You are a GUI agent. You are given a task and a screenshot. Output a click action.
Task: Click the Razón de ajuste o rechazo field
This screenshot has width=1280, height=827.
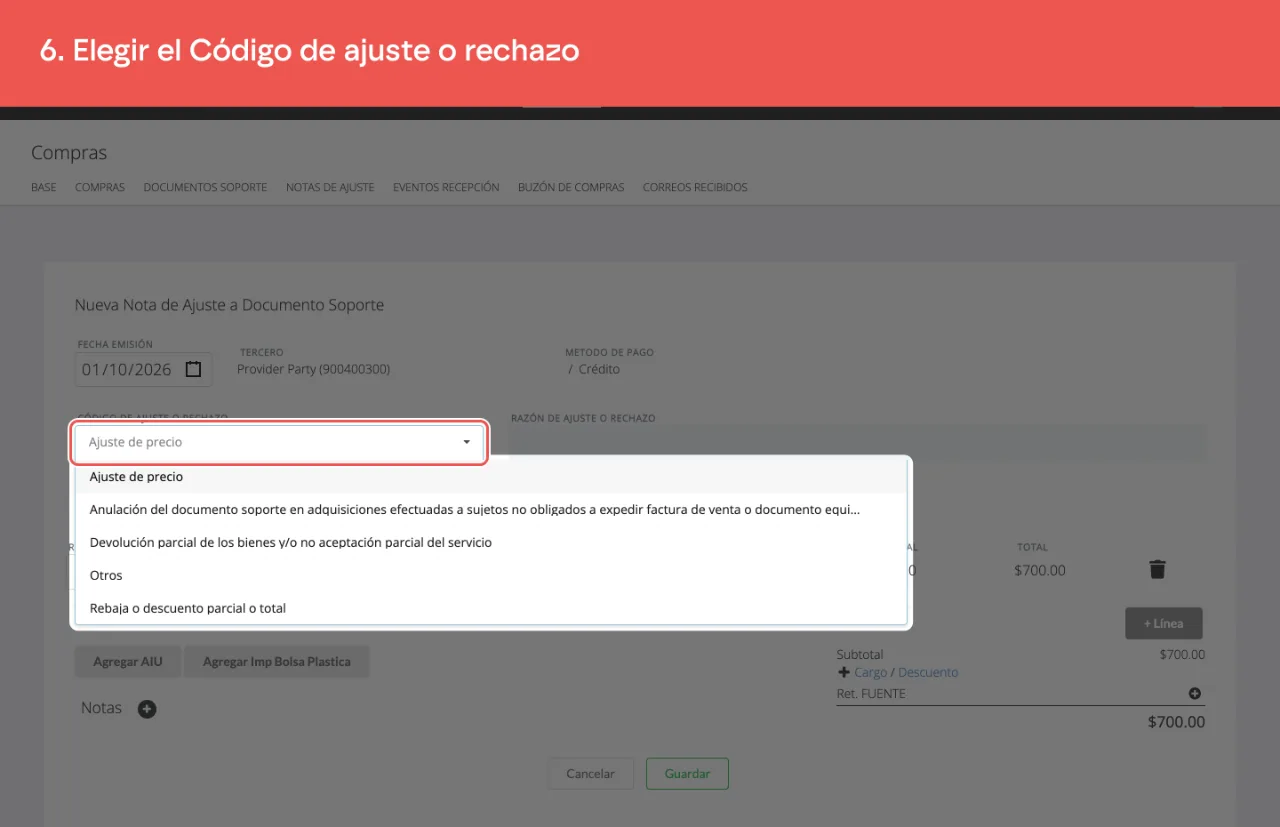[857, 442]
